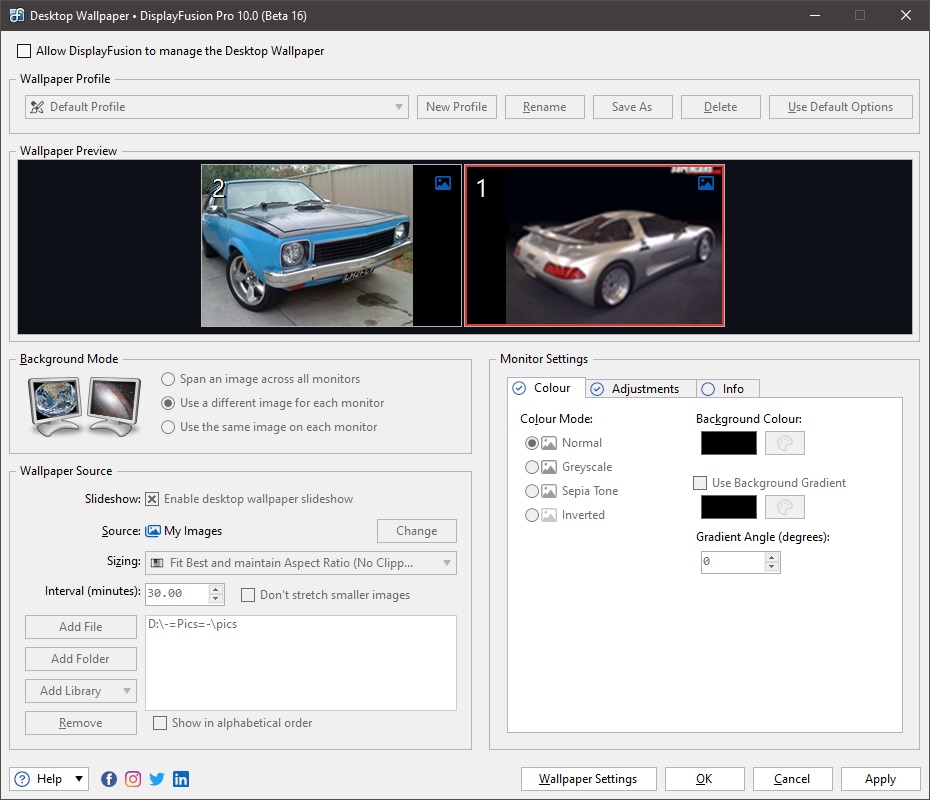Open the Instagram social link icon
The image size is (930, 800).
(x=133, y=779)
